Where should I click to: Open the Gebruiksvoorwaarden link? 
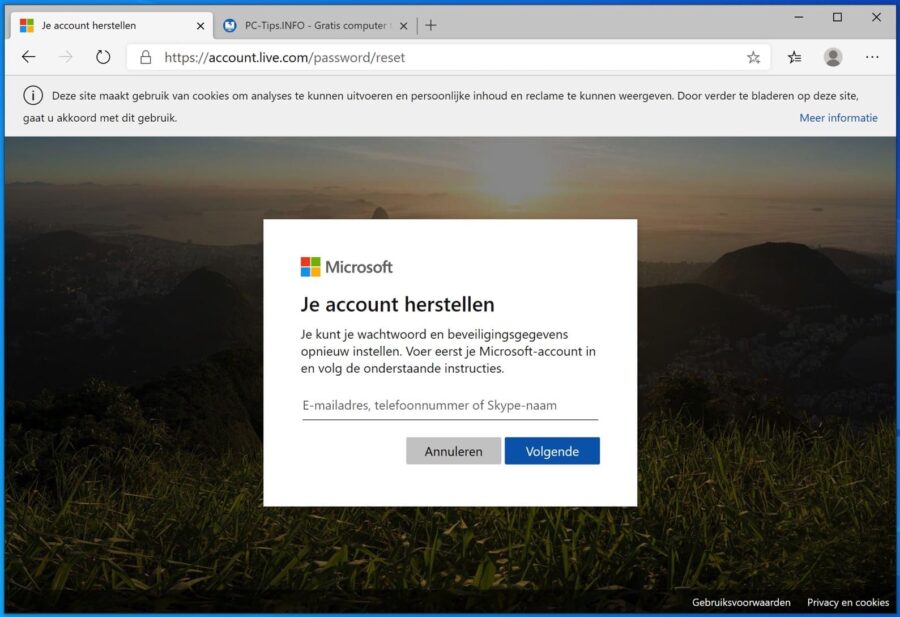[x=740, y=602]
